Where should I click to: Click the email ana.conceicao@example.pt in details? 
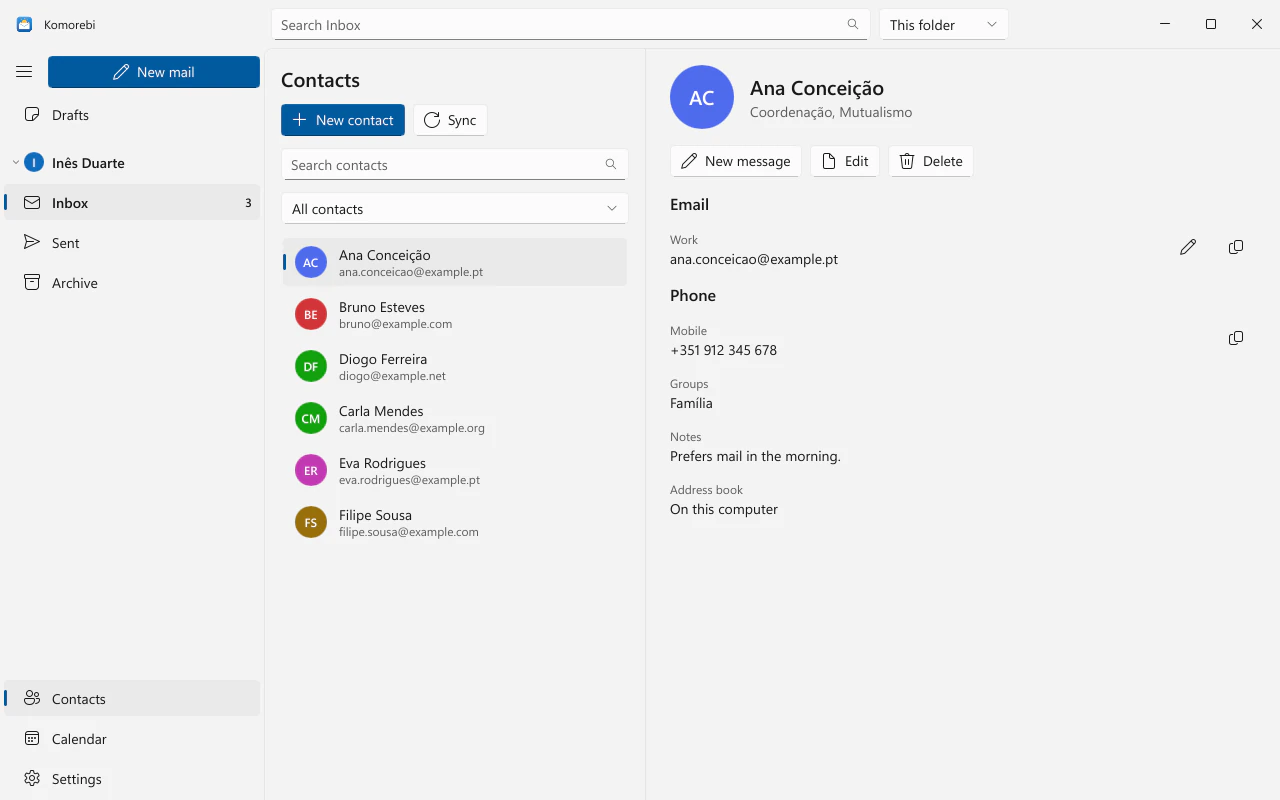tap(754, 259)
